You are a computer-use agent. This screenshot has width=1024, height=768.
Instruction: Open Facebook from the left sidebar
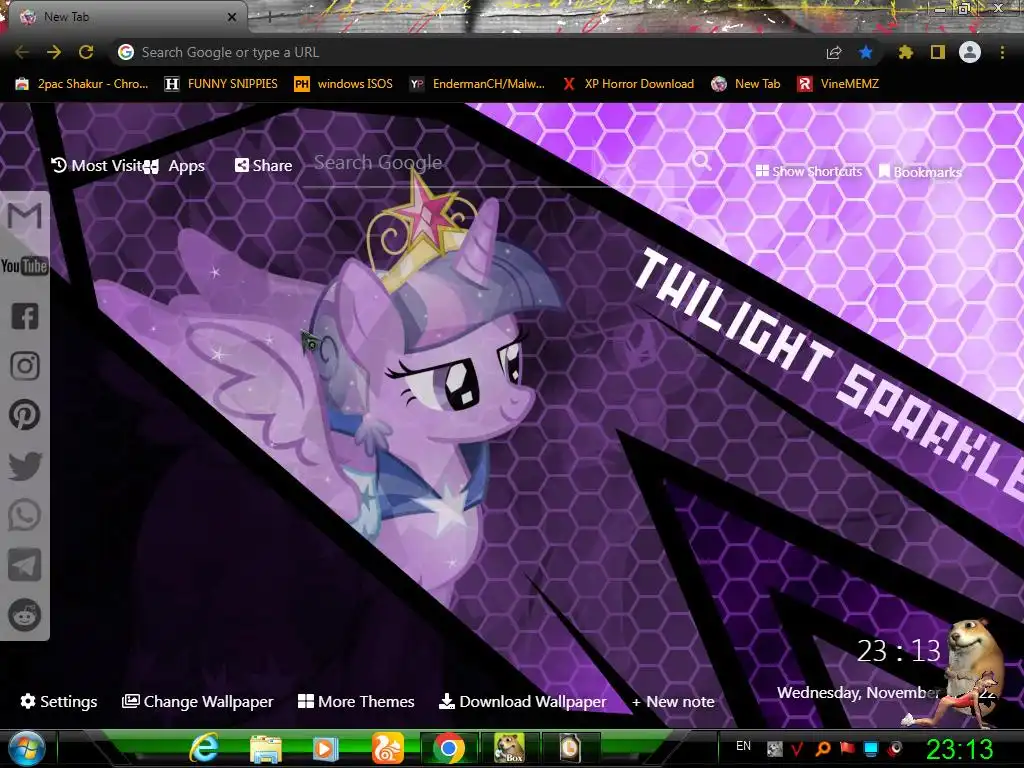(25, 316)
